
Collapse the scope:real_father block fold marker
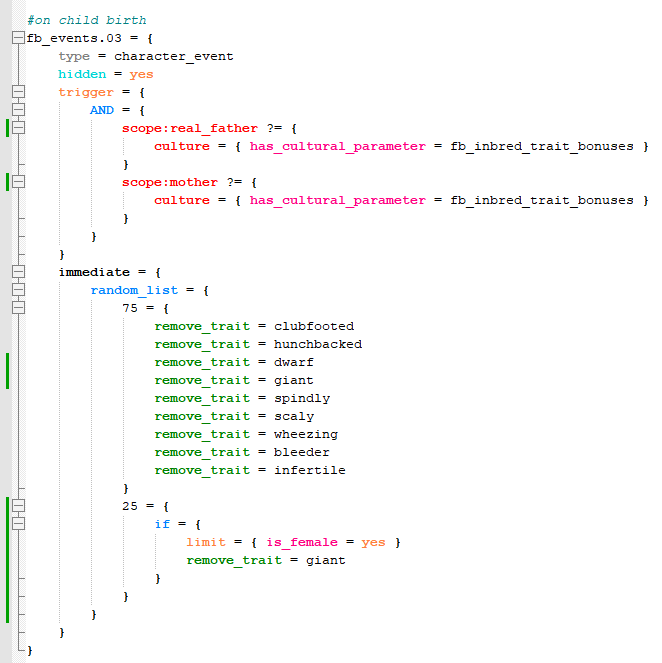coord(18,128)
